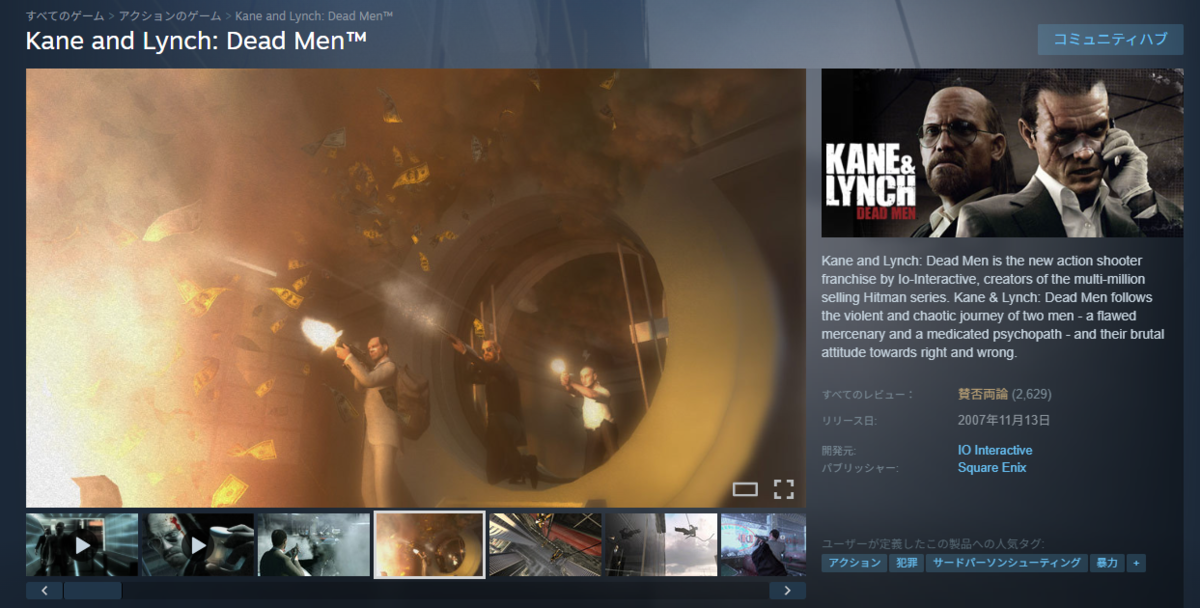The width and height of the screenshot is (1200, 608).
Task: Open fullscreen view icon on screenshot
Action: [784, 489]
